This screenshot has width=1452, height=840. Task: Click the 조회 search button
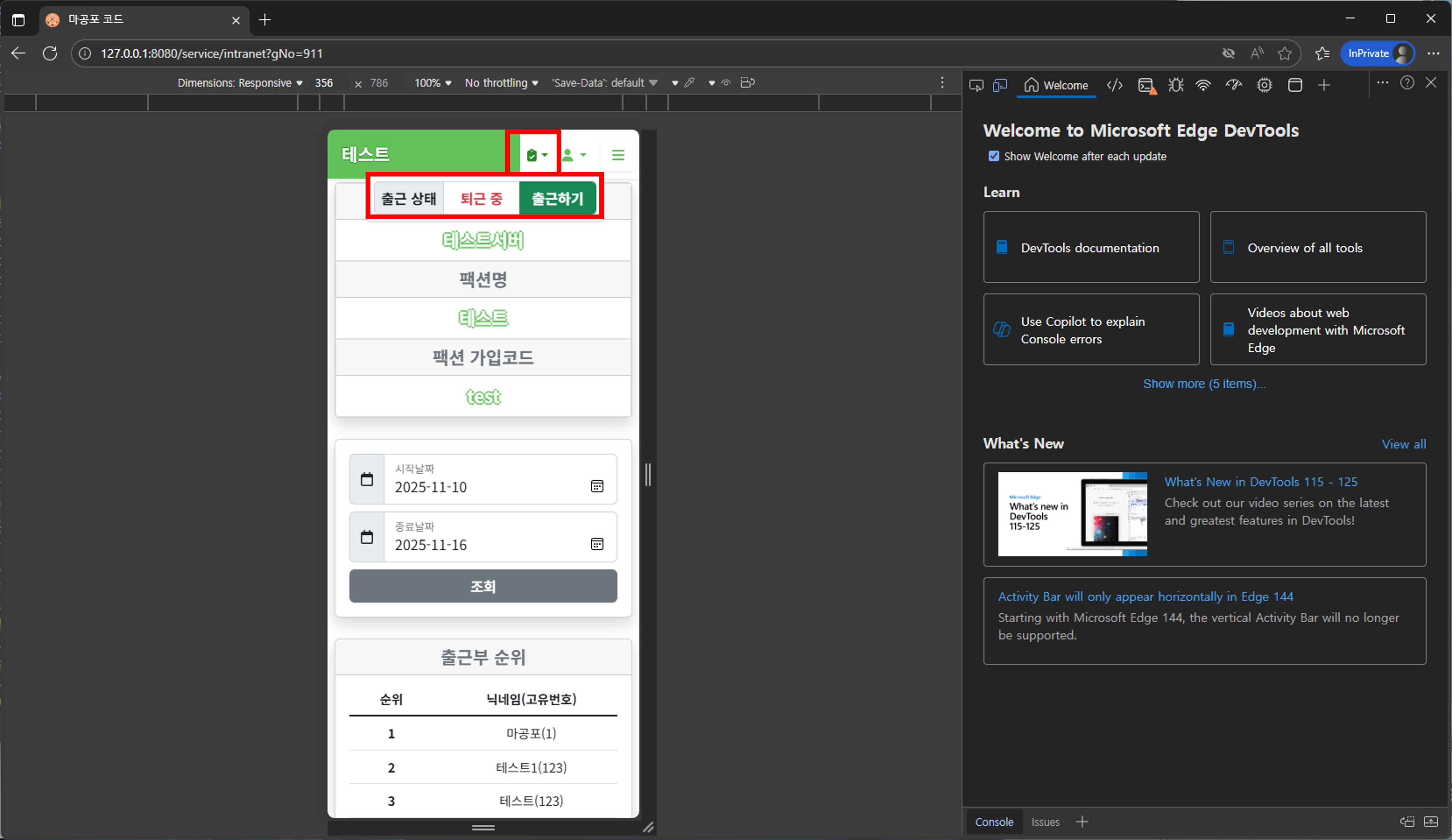click(x=483, y=586)
